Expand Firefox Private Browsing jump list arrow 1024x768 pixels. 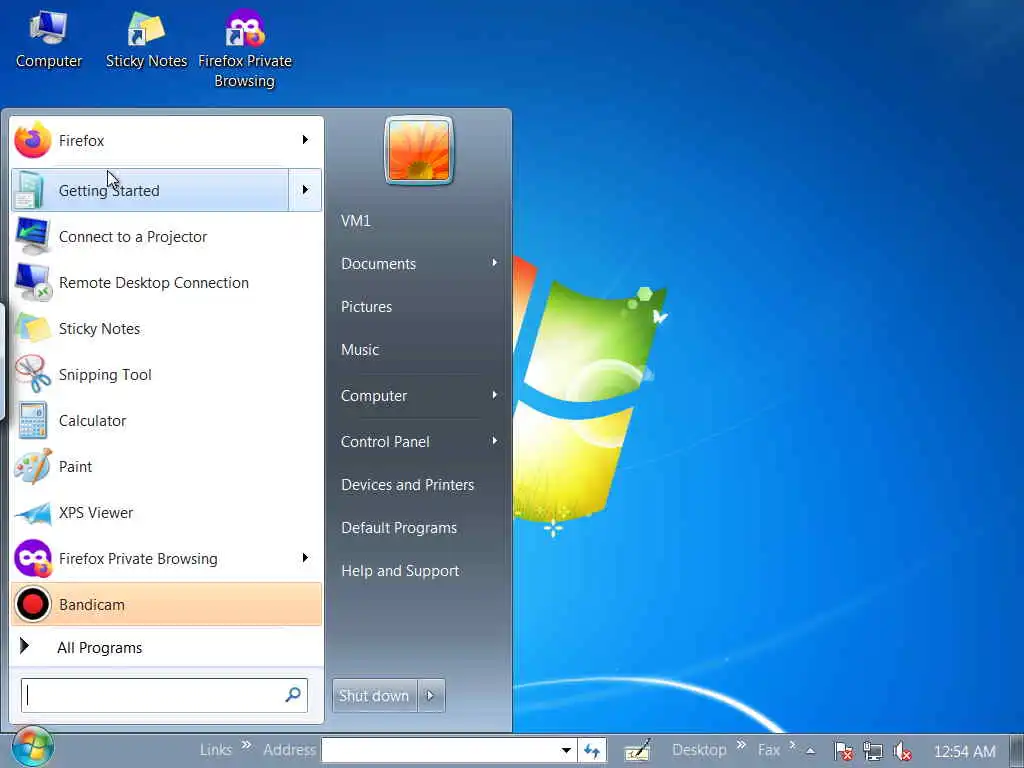coord(305,558)
